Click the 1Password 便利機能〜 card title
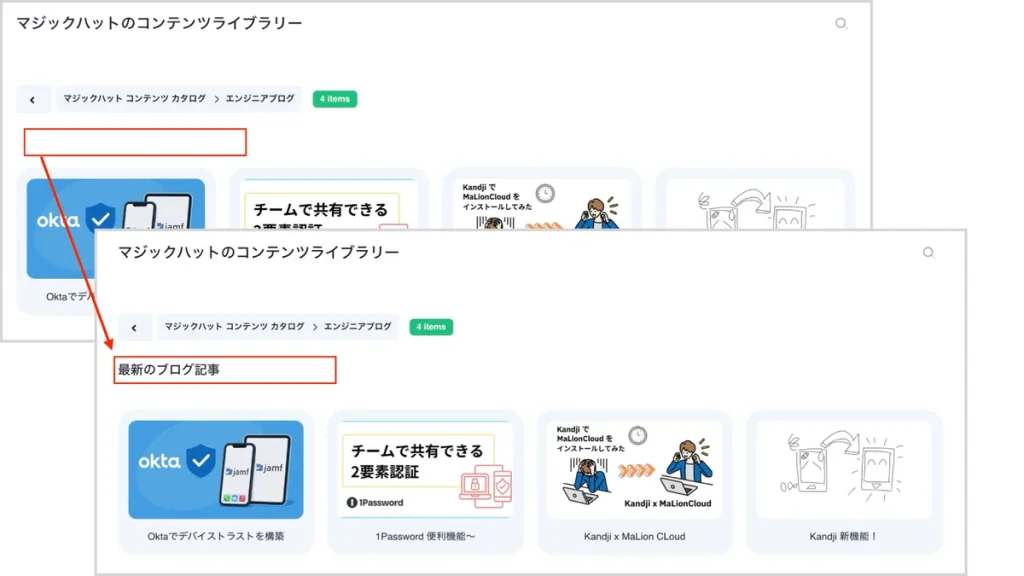 click(x=426, y=536)
